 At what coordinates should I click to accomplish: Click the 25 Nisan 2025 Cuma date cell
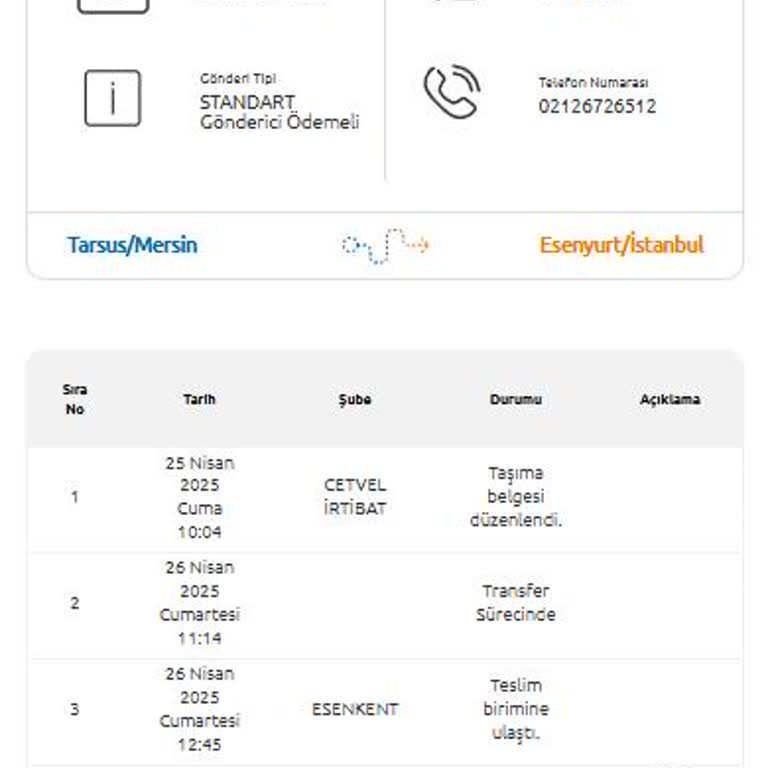point(200,497)
